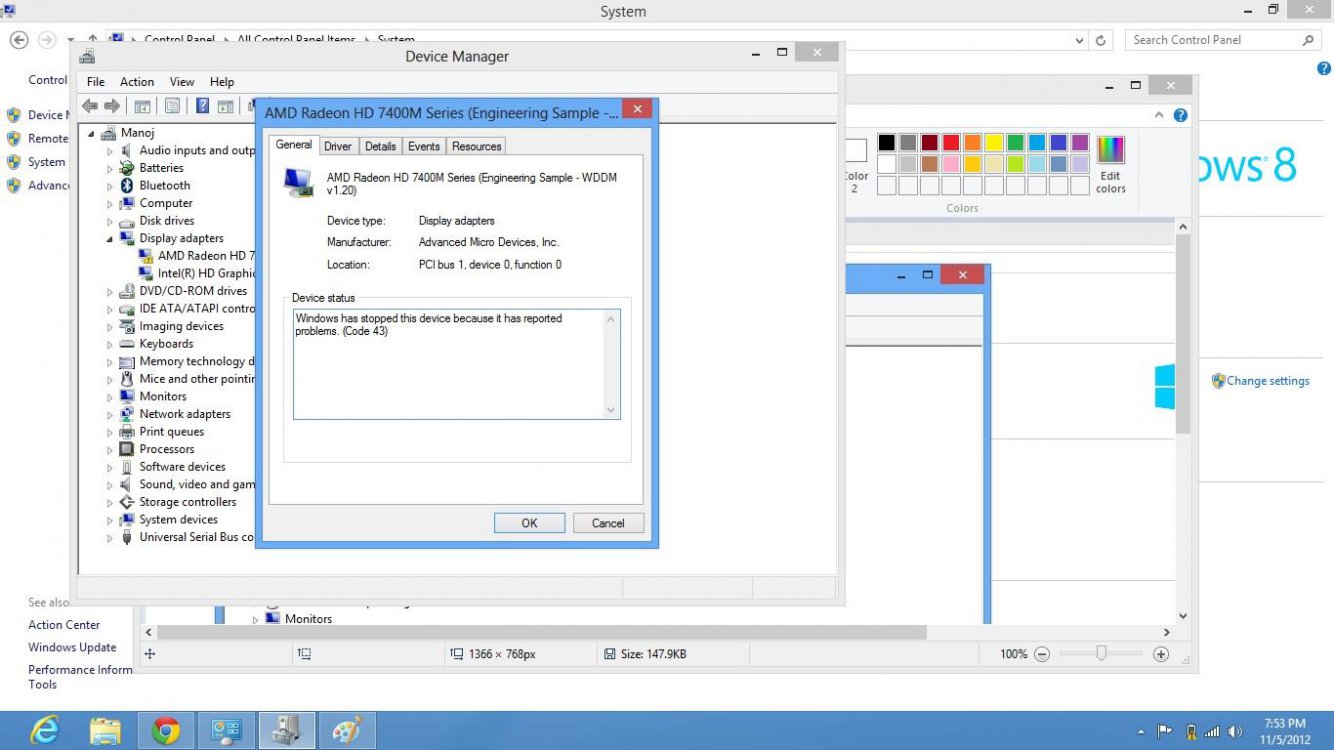Image resolution: width=1334 pixels, height=750 pixels.
Task: Collapse the Display adapters tree node
Action: [110, 239]
